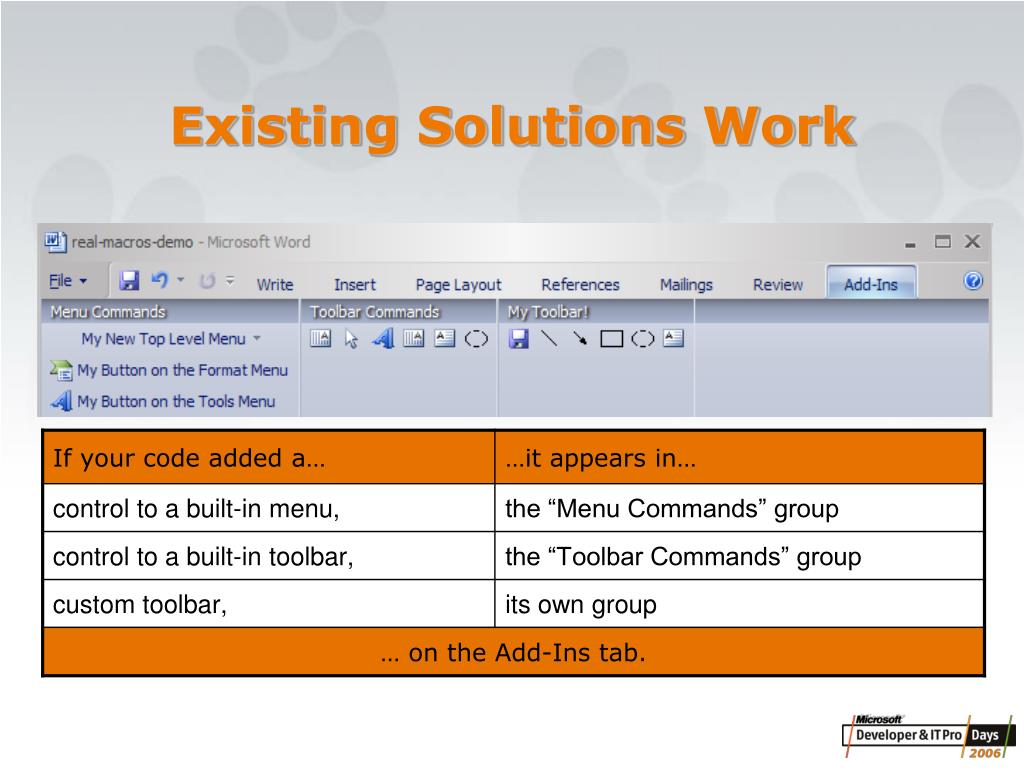Expand the Undo history dropdown arrow

(x=181, y=280)
